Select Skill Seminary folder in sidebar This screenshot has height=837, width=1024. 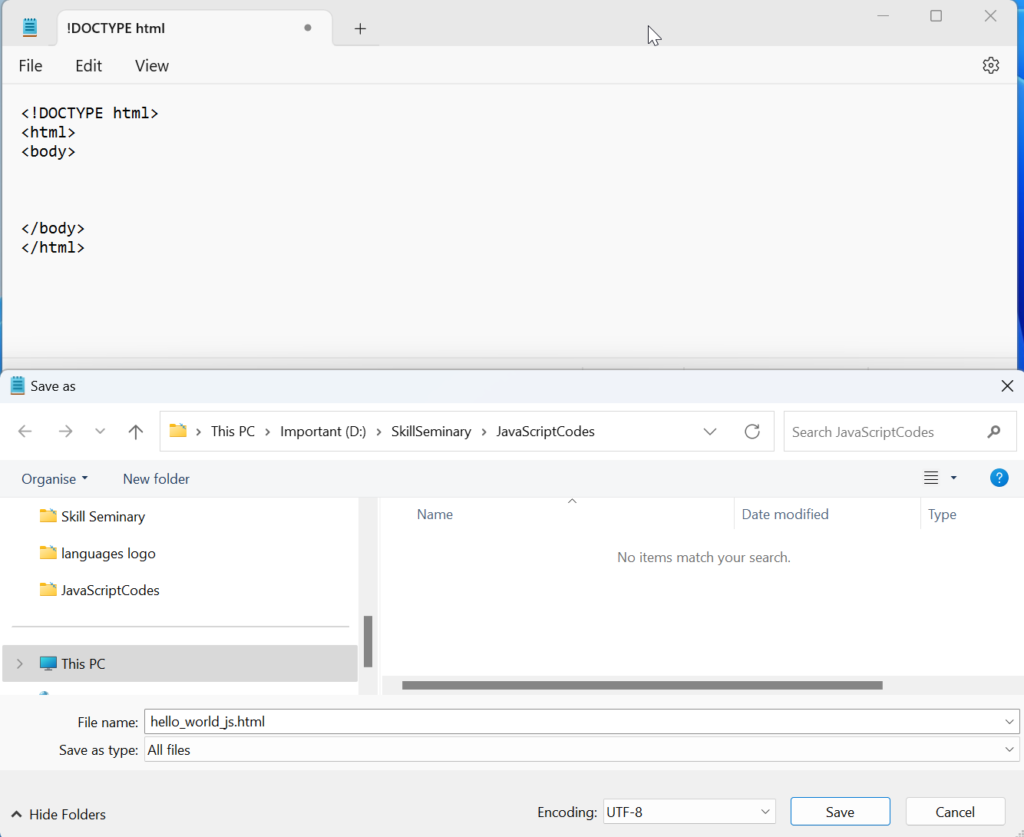click(92, 516)
